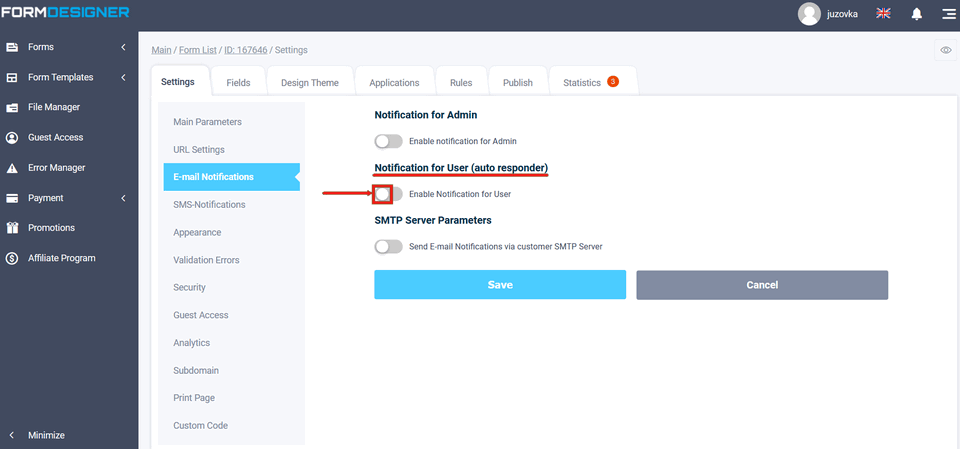Open Affiliate Program in sidebar
The width and height of the screenshot is (960, 449).
[x=61, y=258]
